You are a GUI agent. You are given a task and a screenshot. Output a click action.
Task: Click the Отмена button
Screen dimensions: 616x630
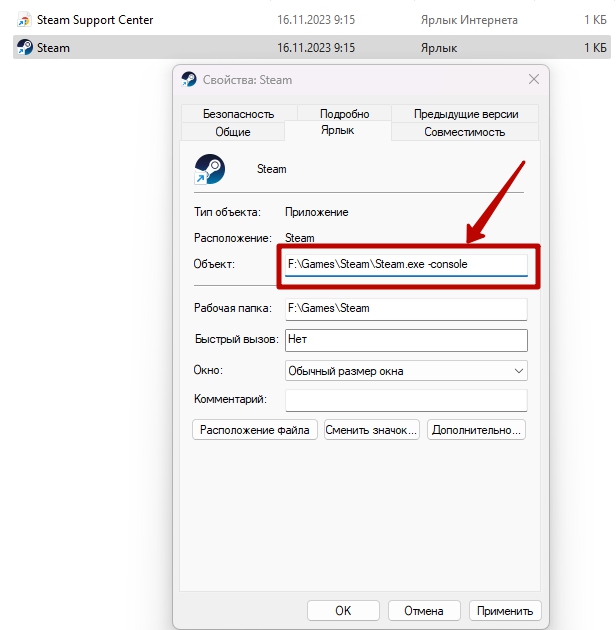(424, 611)
